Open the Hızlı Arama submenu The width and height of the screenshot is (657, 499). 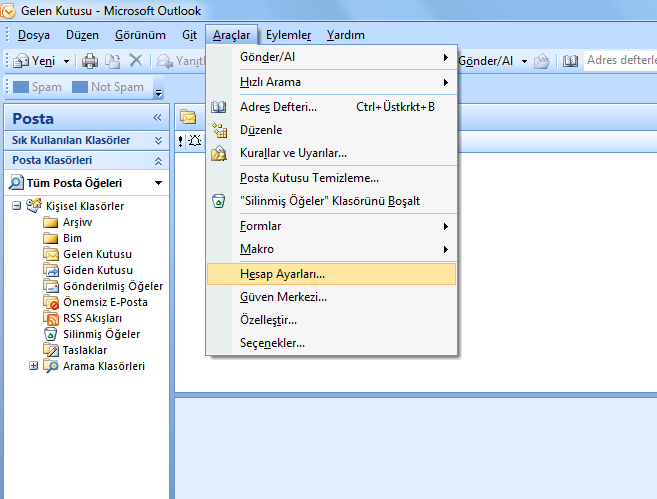click(x=331, y=82)
